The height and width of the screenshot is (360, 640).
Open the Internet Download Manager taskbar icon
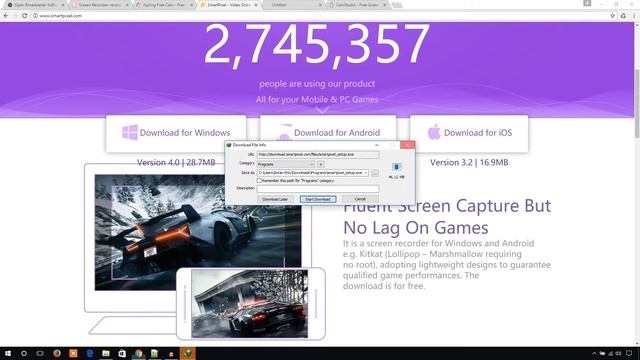(x=187, y=353)
